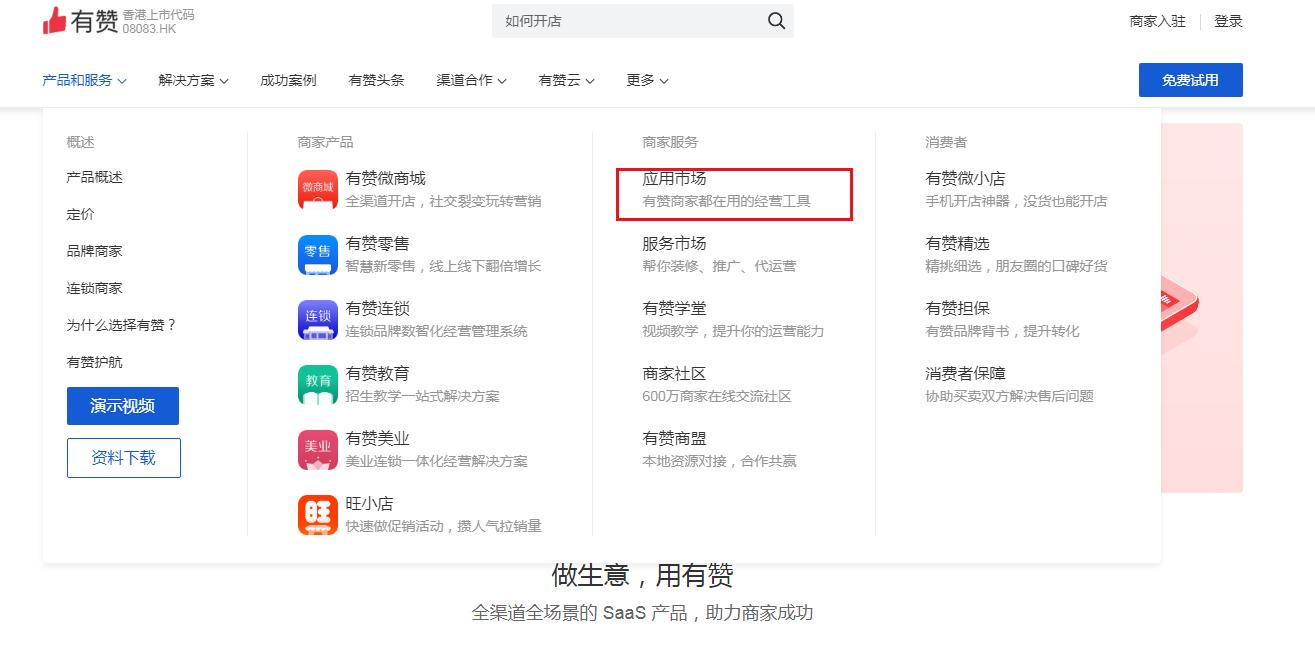
Task: Click text 招生教学一站式解决方案
Action: (423, 396)
